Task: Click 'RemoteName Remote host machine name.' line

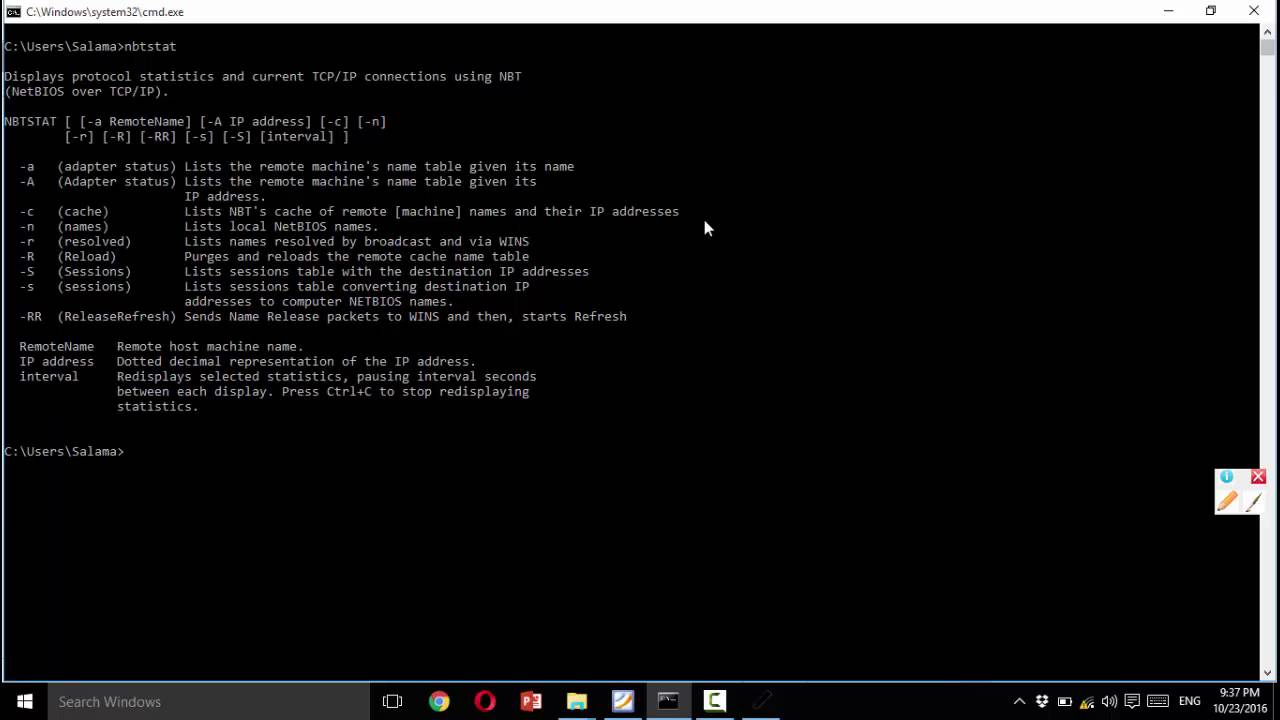Action: pos(161,346)
